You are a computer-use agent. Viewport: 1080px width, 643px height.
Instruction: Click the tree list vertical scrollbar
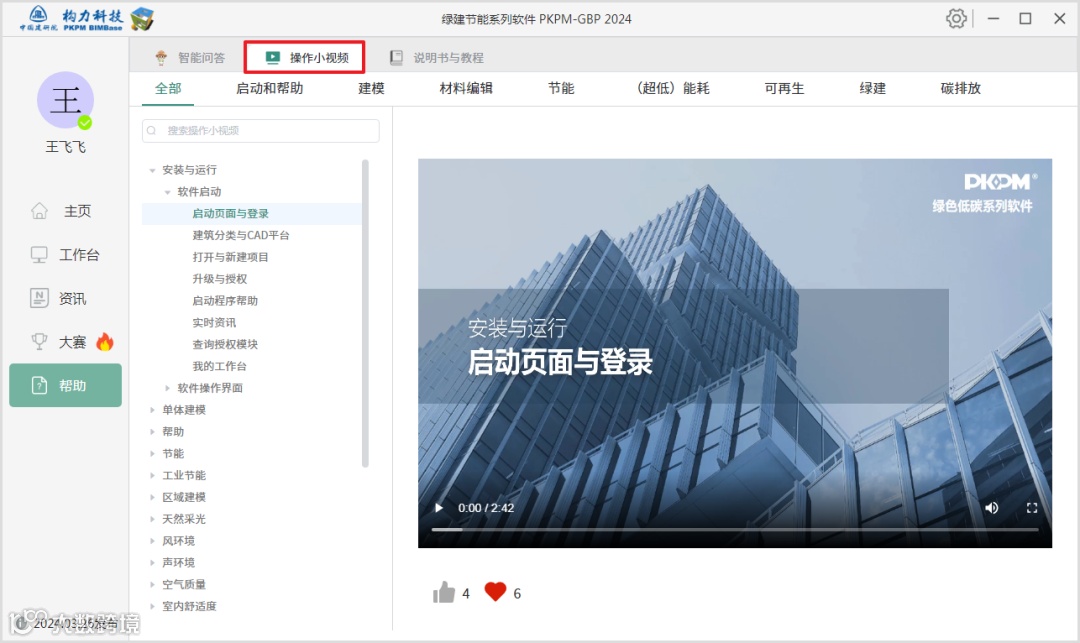(365, 314)
